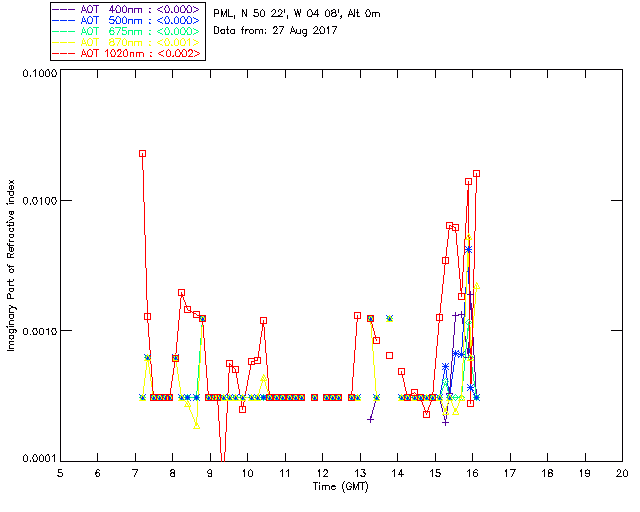This screenshot has height=512, width=640.
Task: Click the first red square marker near hour 7
Action: pos(142,154)
